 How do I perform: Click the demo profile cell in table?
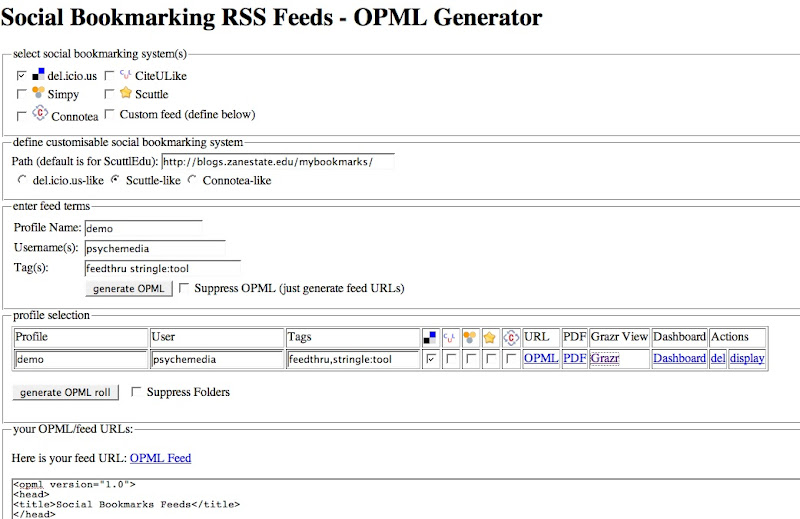(81, 359)
